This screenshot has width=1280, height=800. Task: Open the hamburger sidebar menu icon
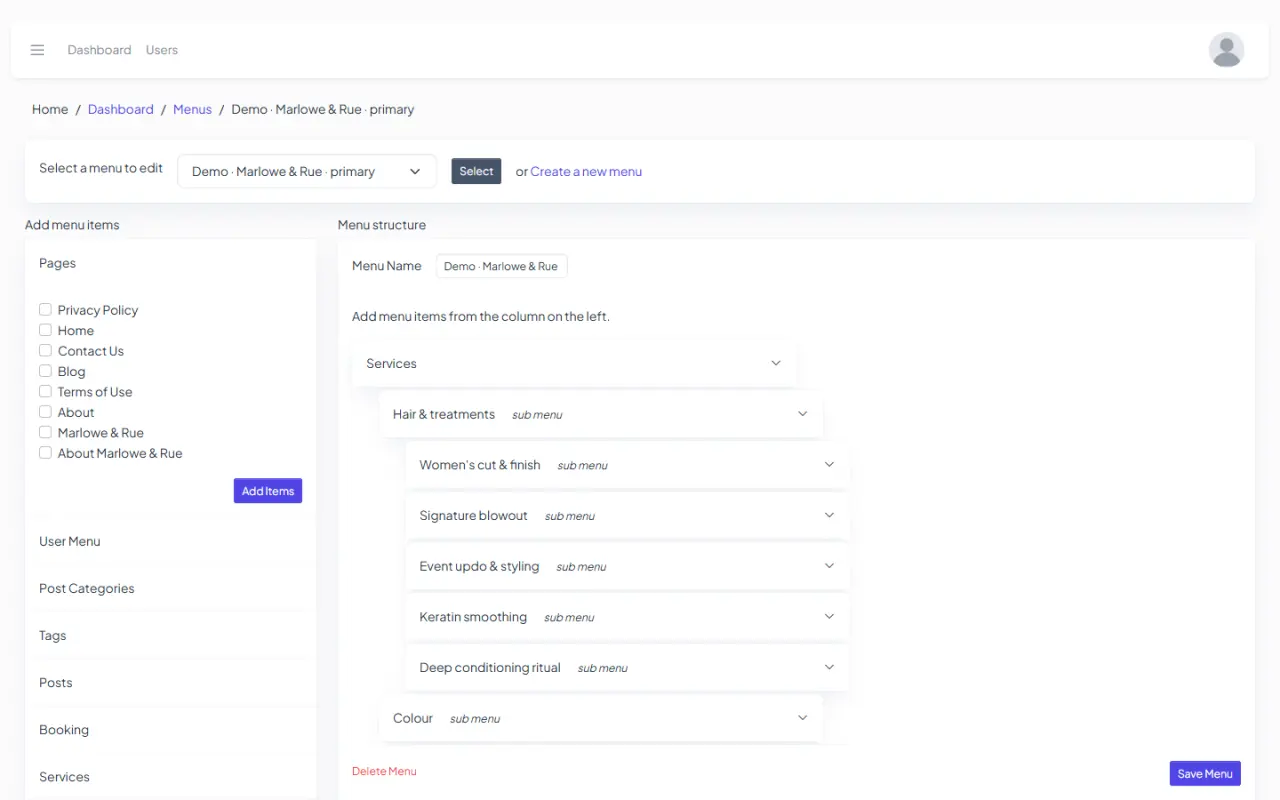click(x=37, y=50)
